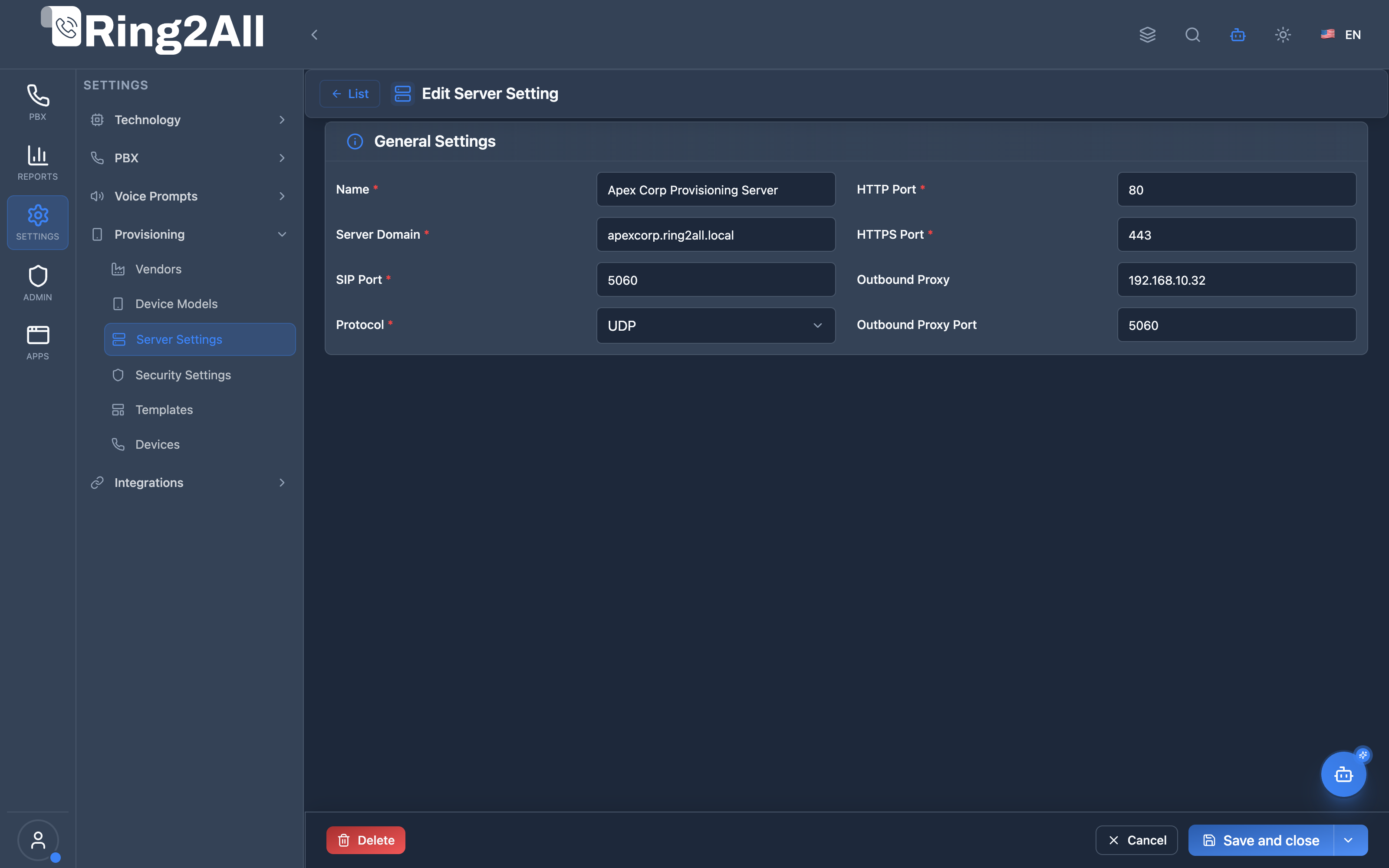This screenshot has width=1389, height=868.
Task: Collapse the sidebar with the back chevron
Action: (315, 34)
